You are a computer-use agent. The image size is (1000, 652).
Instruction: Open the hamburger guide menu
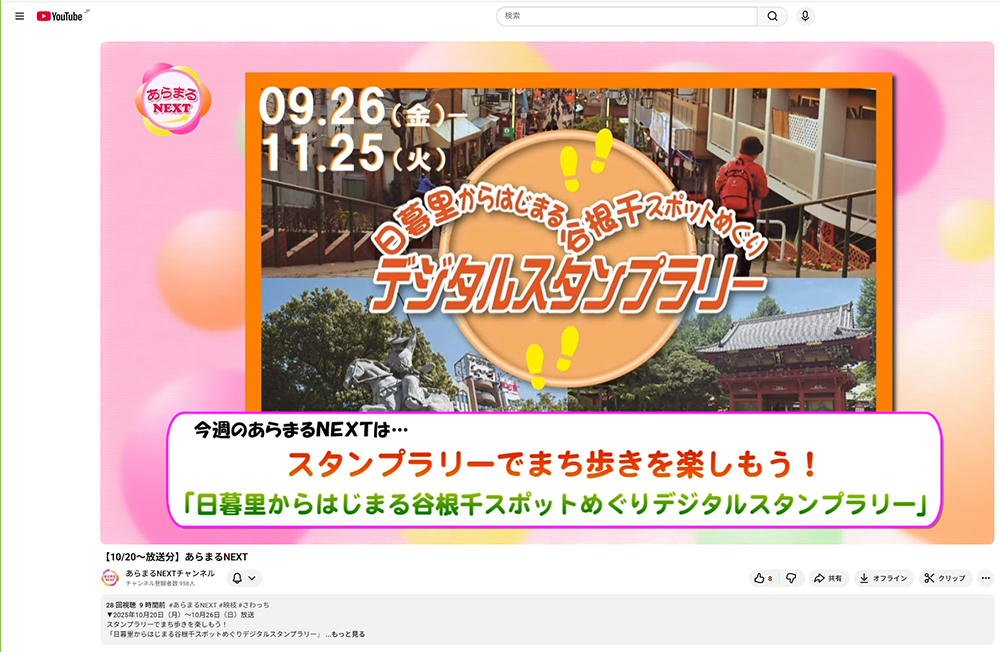(19, 16)
